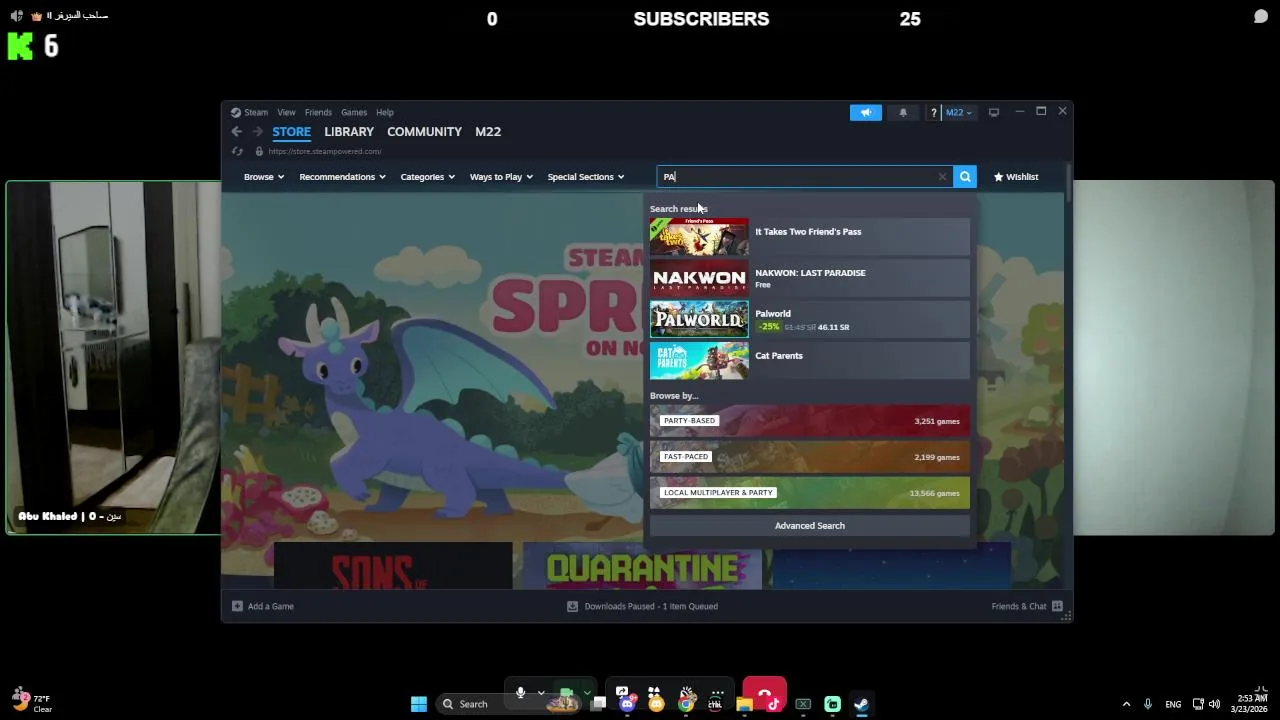Open microphone options arrow in call overlay
This screenshot has width=1280, height=720.
541,693
